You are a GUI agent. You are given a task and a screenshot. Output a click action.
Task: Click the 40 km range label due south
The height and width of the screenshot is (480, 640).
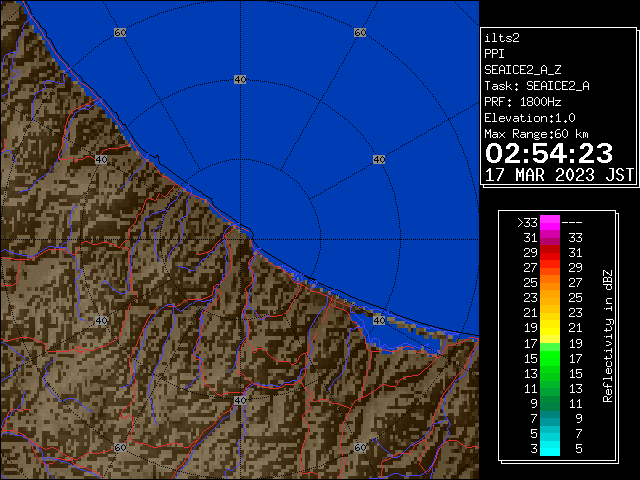pos(240,400)
